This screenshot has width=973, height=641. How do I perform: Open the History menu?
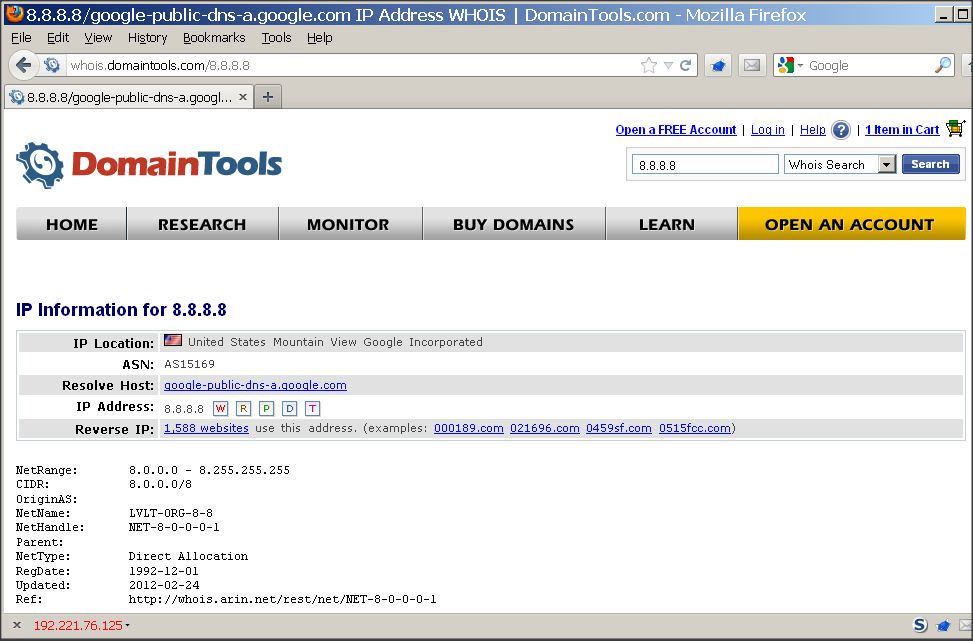[x=148, y=38]
